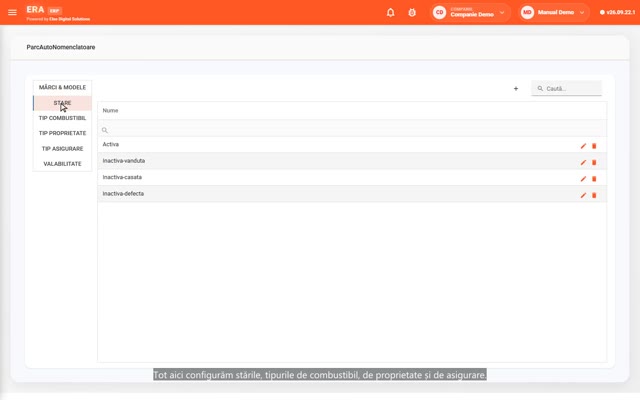Open the hamburger navigation menu
This screenshot has height=400, width=640.
(x=12, y=12)
